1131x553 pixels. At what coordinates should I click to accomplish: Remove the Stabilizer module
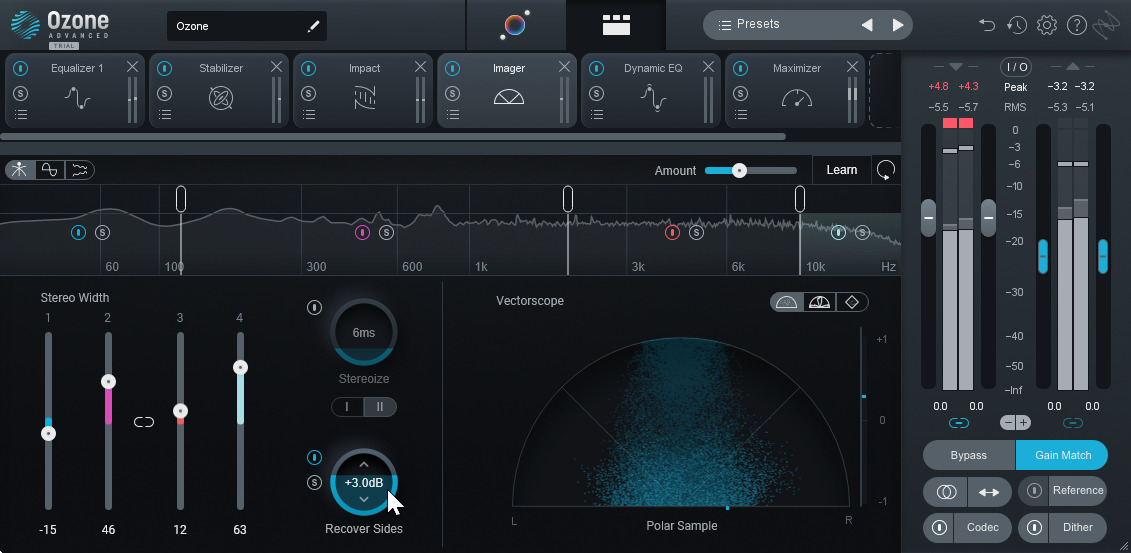276,67
